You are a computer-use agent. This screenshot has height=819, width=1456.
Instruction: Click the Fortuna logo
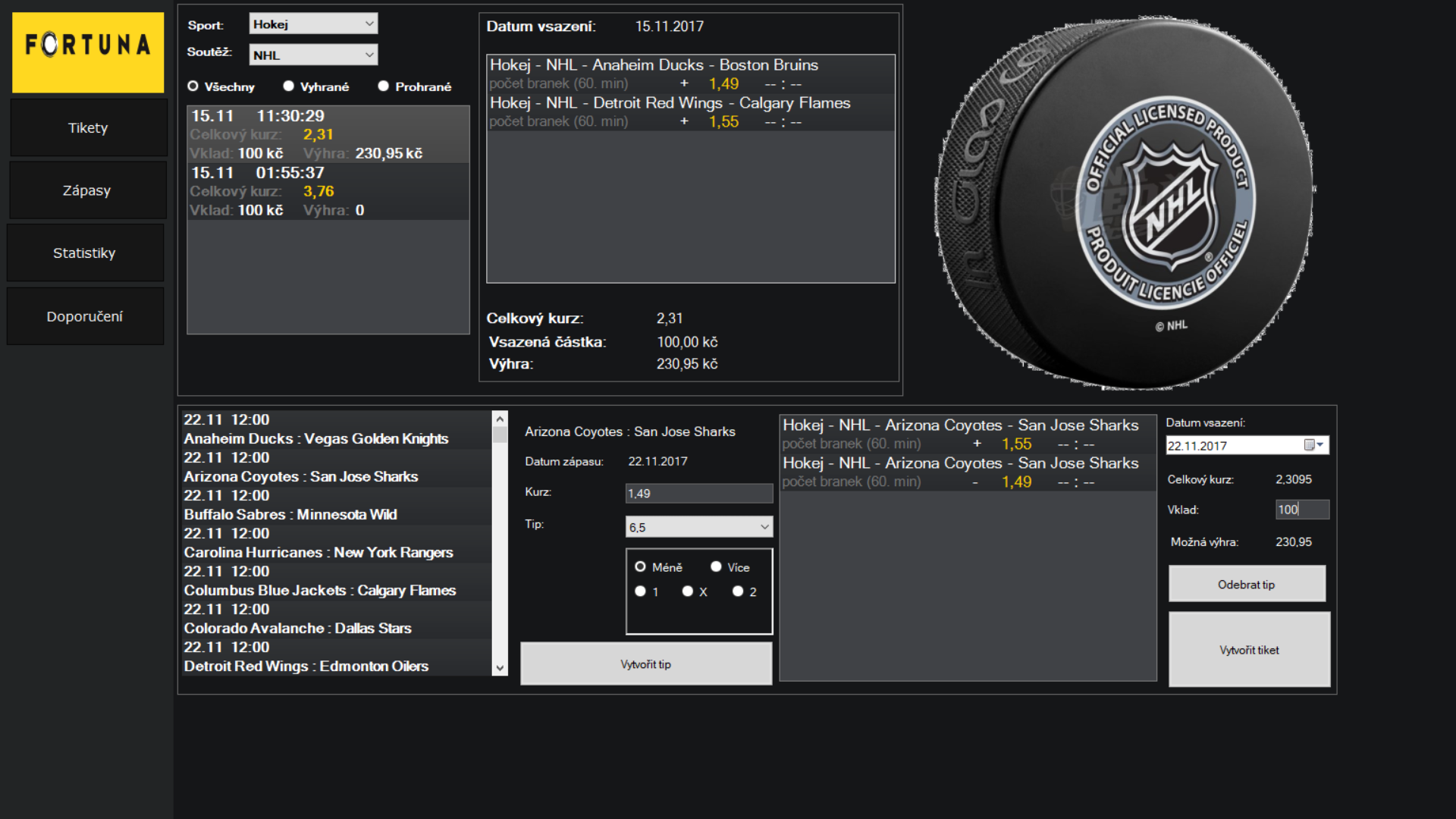pos(88,52)
